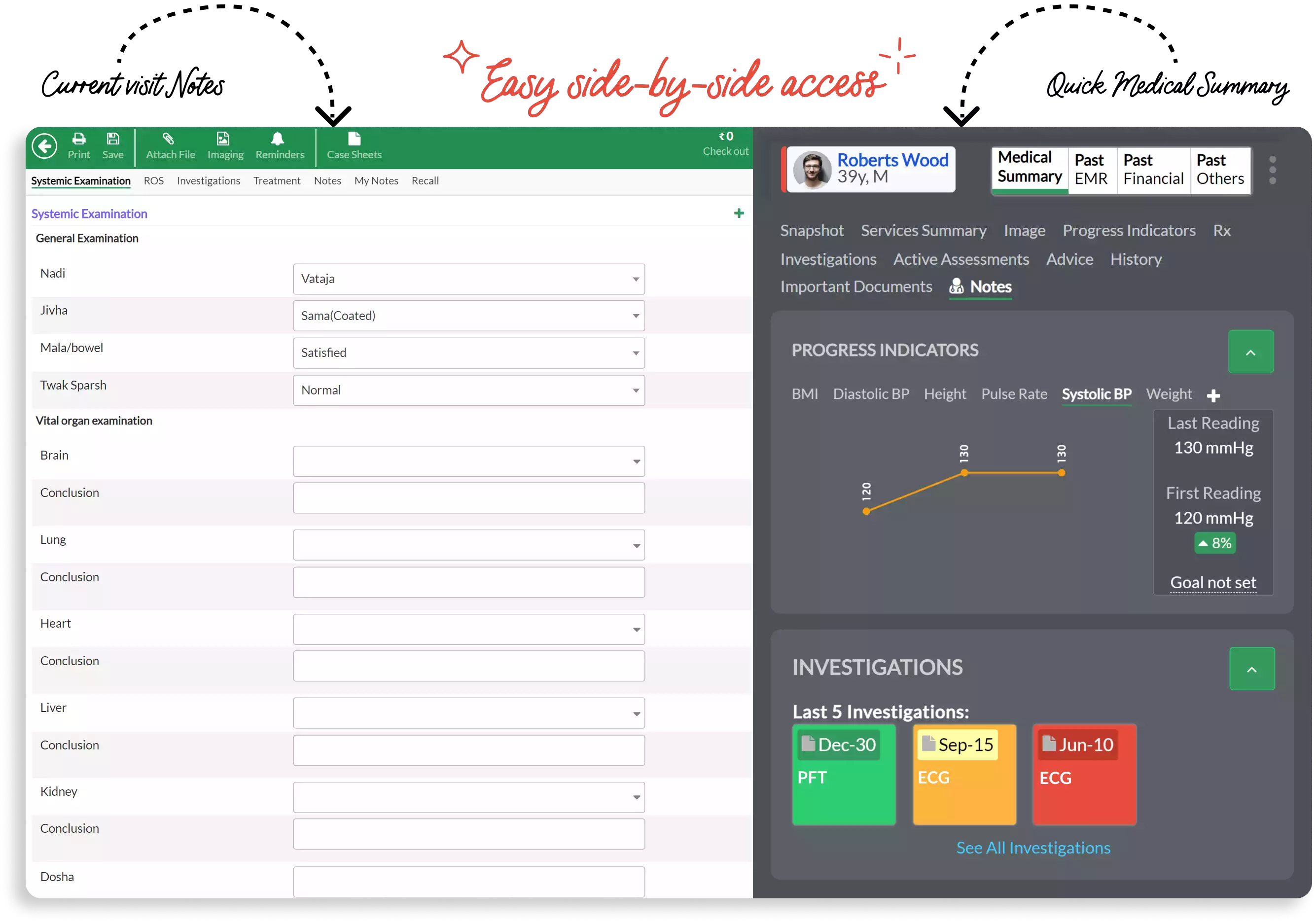Click See All Investigations link

(x=1033, y=847)
